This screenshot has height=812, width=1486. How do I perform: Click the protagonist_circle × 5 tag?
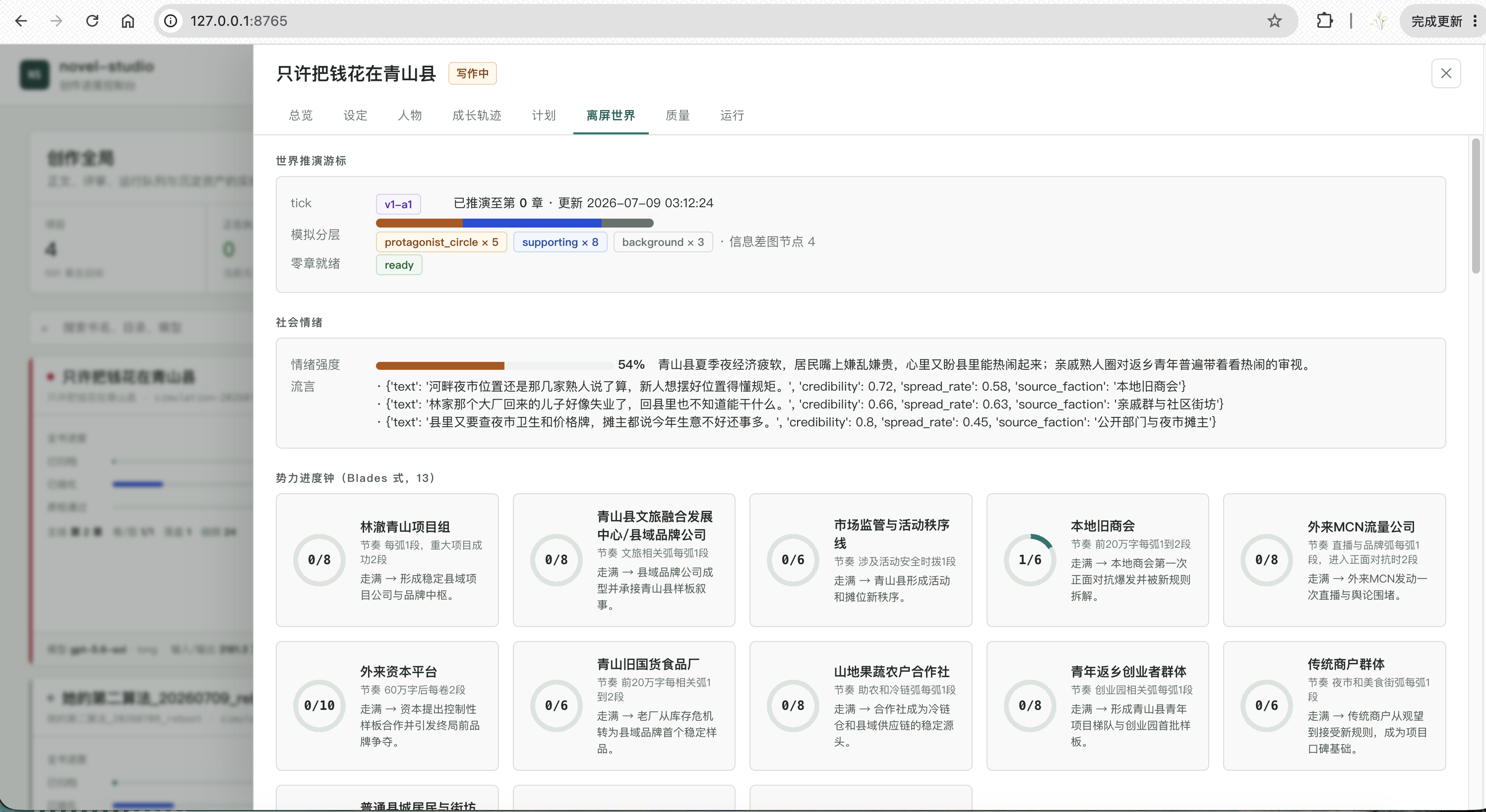coord(441,242)
